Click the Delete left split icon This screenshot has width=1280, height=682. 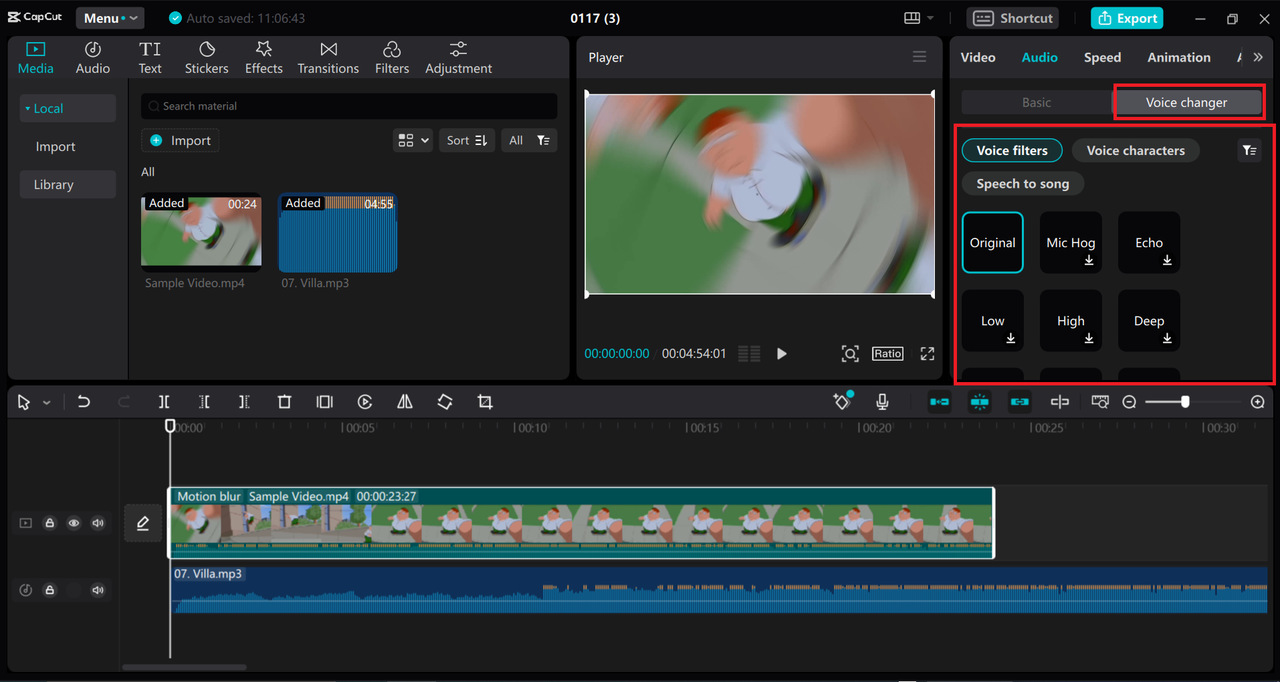204,402
